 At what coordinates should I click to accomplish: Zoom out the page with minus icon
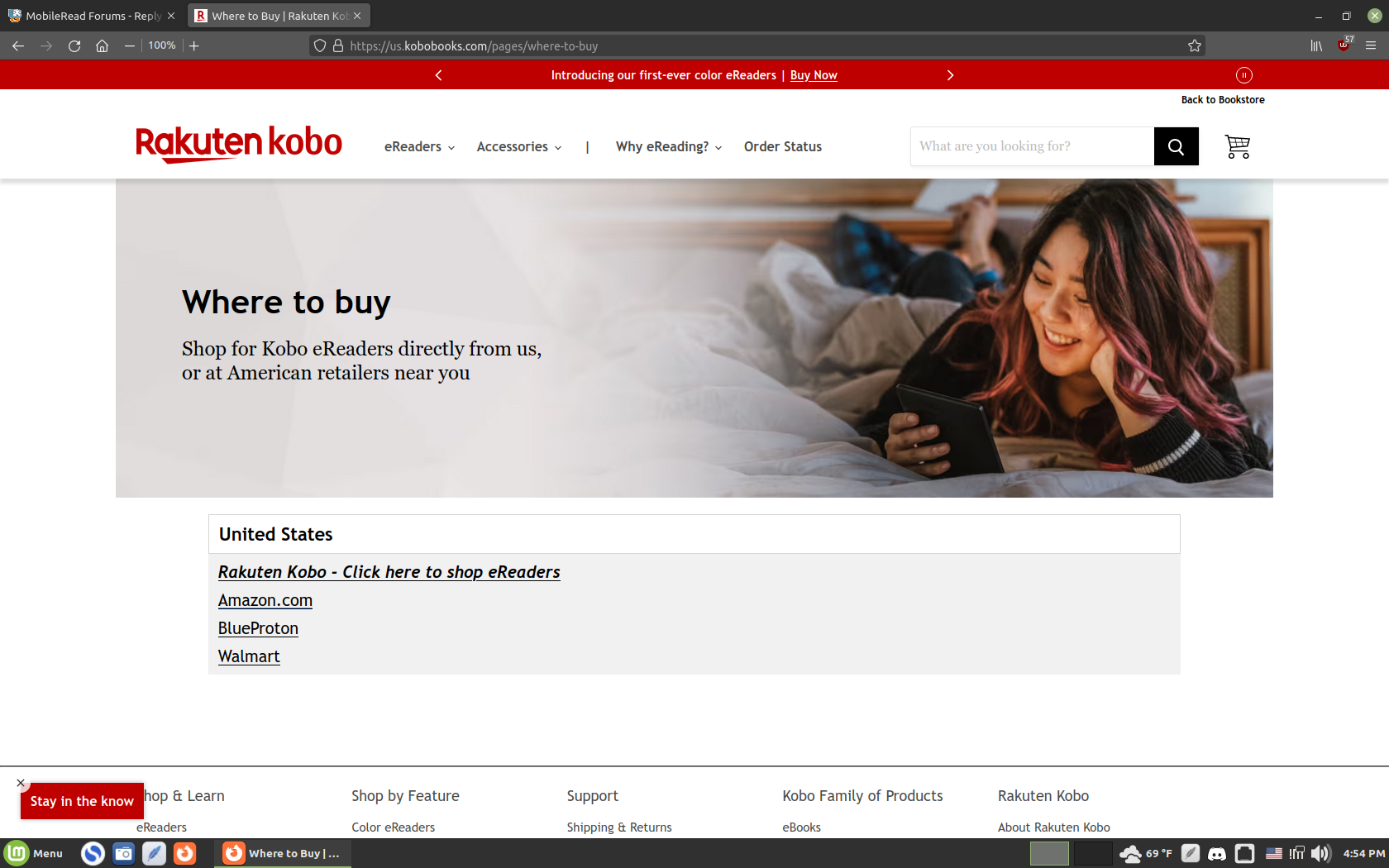[x=130, y=46]
